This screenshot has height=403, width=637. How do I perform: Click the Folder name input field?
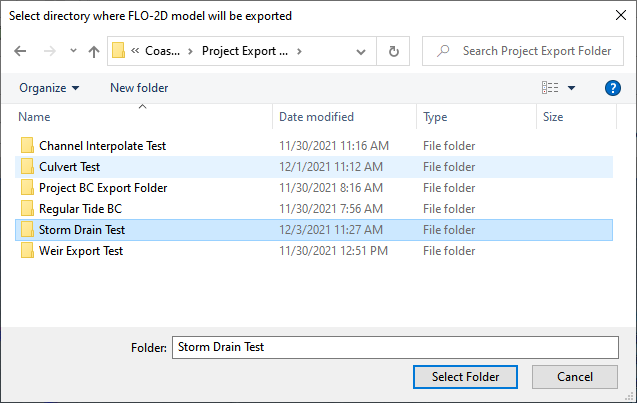pos(395,347)
